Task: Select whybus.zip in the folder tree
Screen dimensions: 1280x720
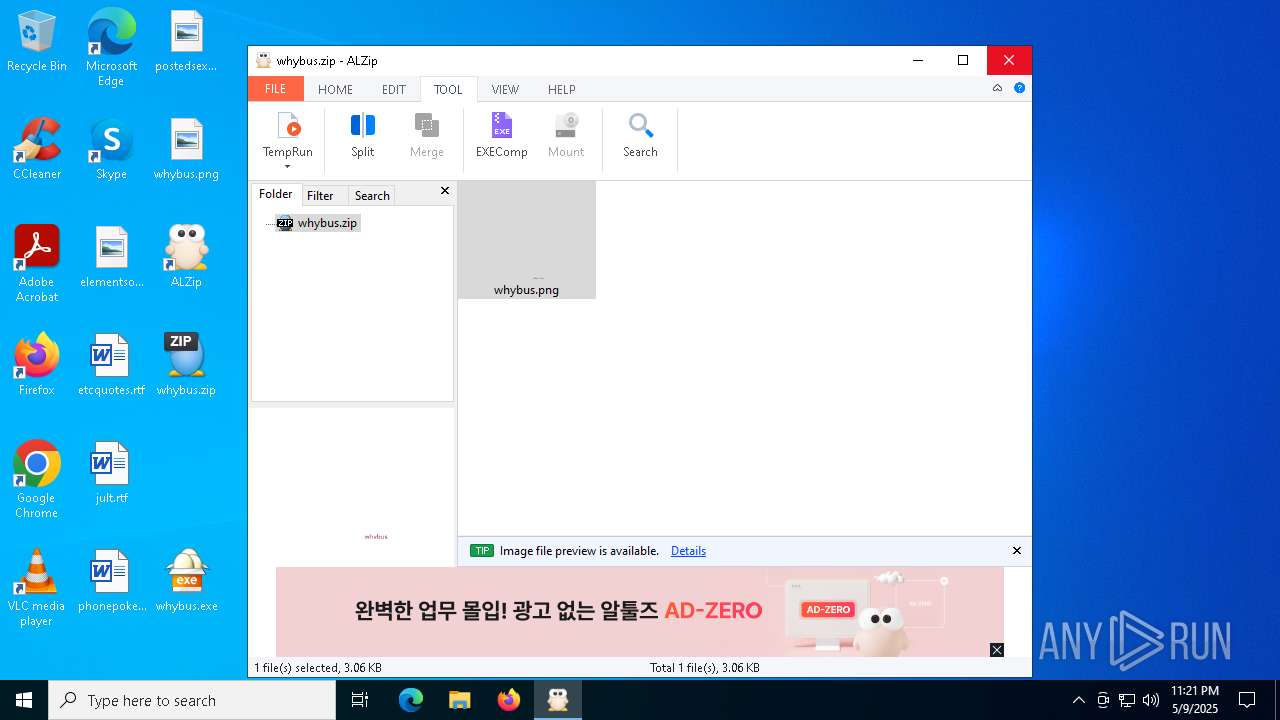Action: (x=317, y=223)
